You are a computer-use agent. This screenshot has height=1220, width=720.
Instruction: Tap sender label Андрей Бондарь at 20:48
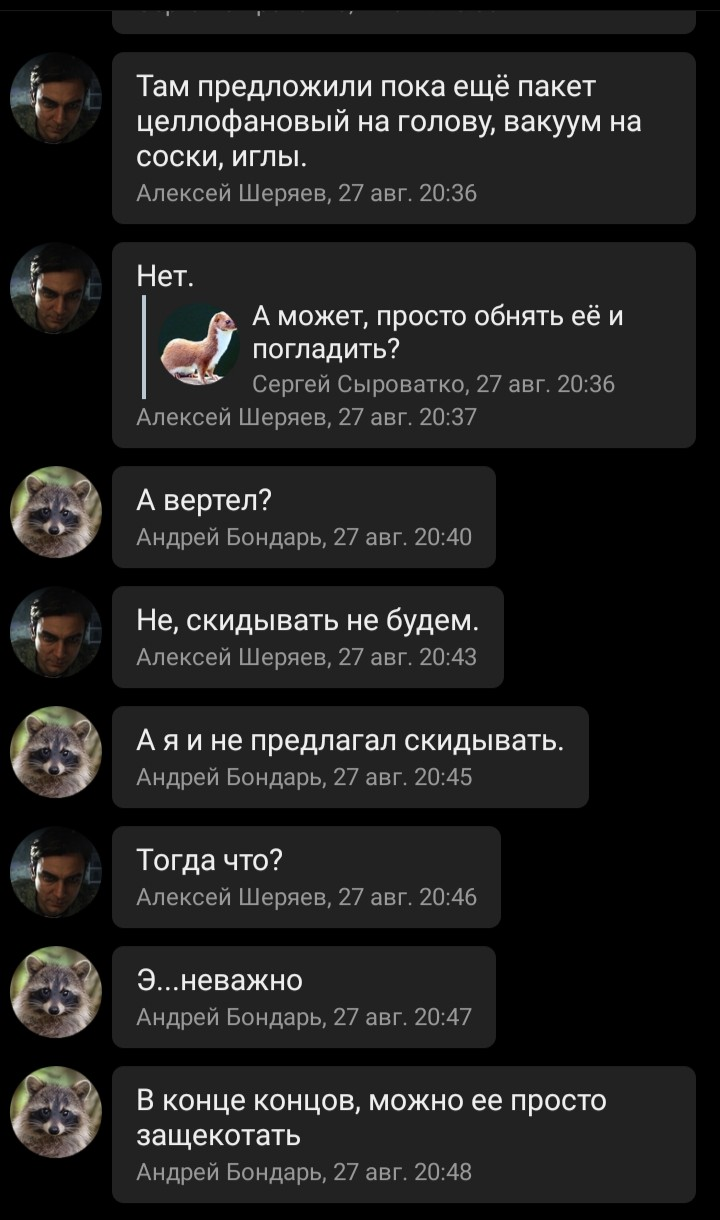click(x=230, y=1172)
